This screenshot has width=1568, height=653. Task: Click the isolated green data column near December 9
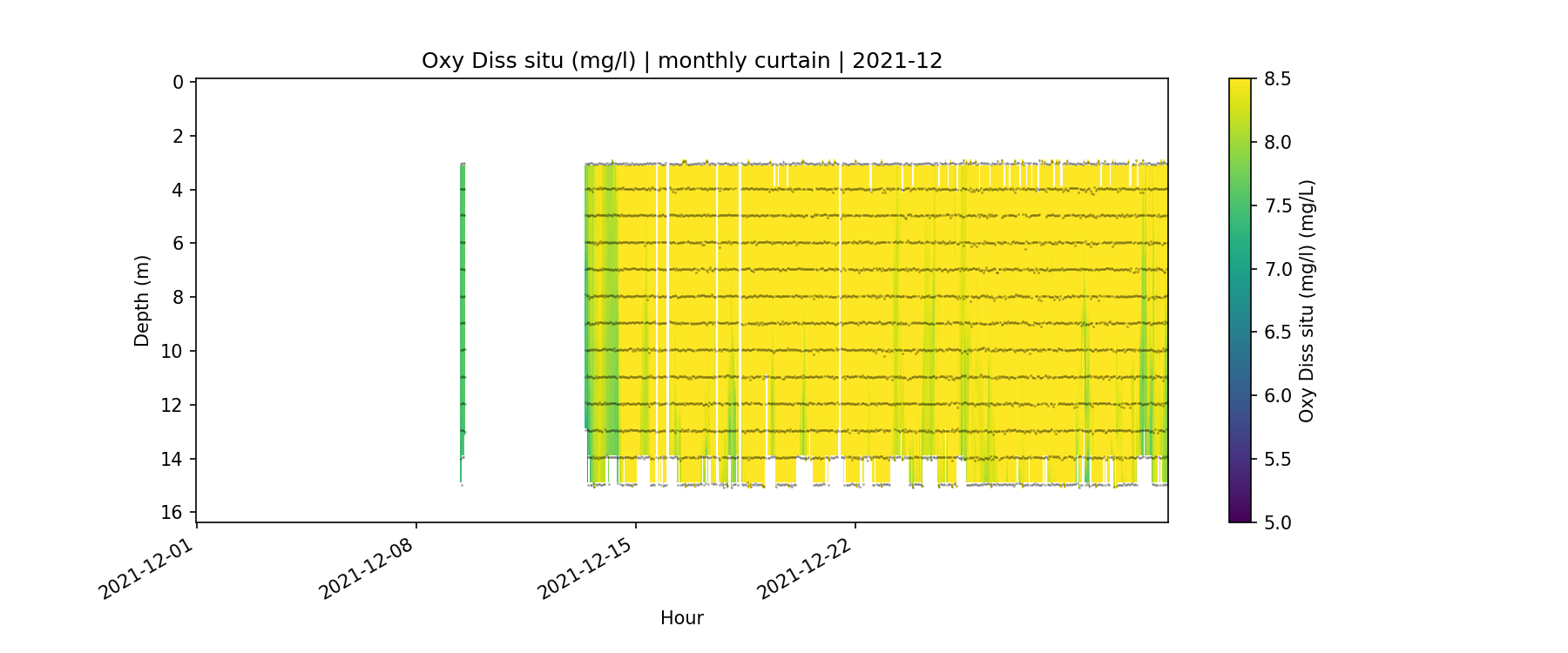click(x=462, y=305)
